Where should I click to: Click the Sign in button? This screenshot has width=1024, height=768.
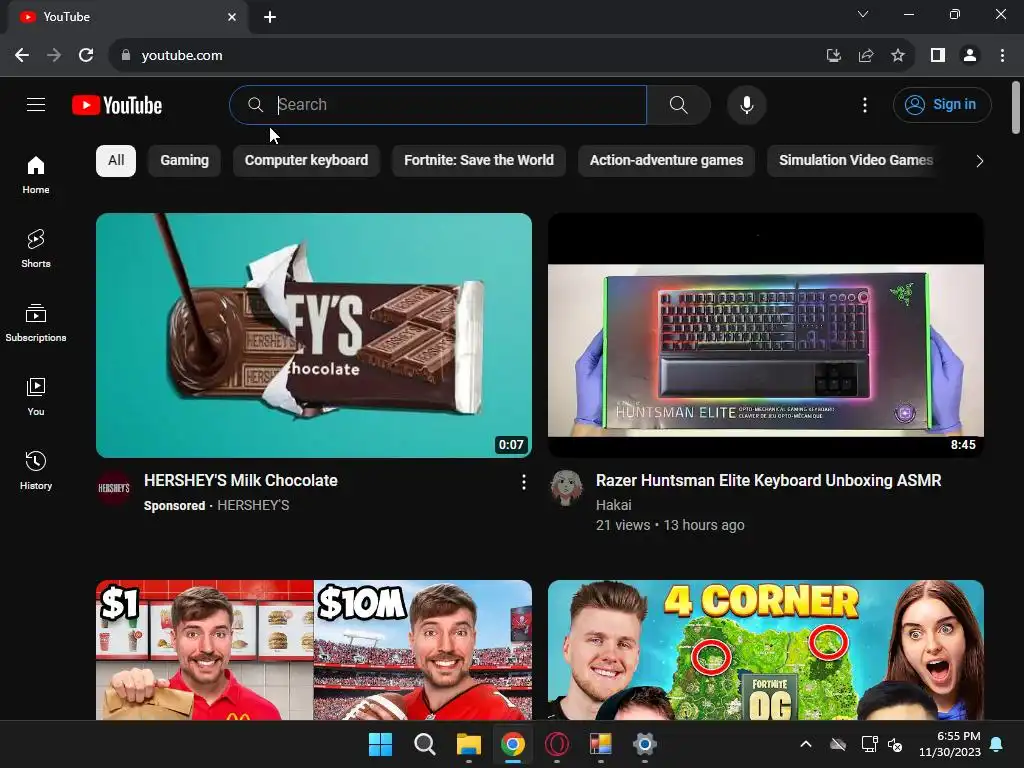tap(942, 104)
